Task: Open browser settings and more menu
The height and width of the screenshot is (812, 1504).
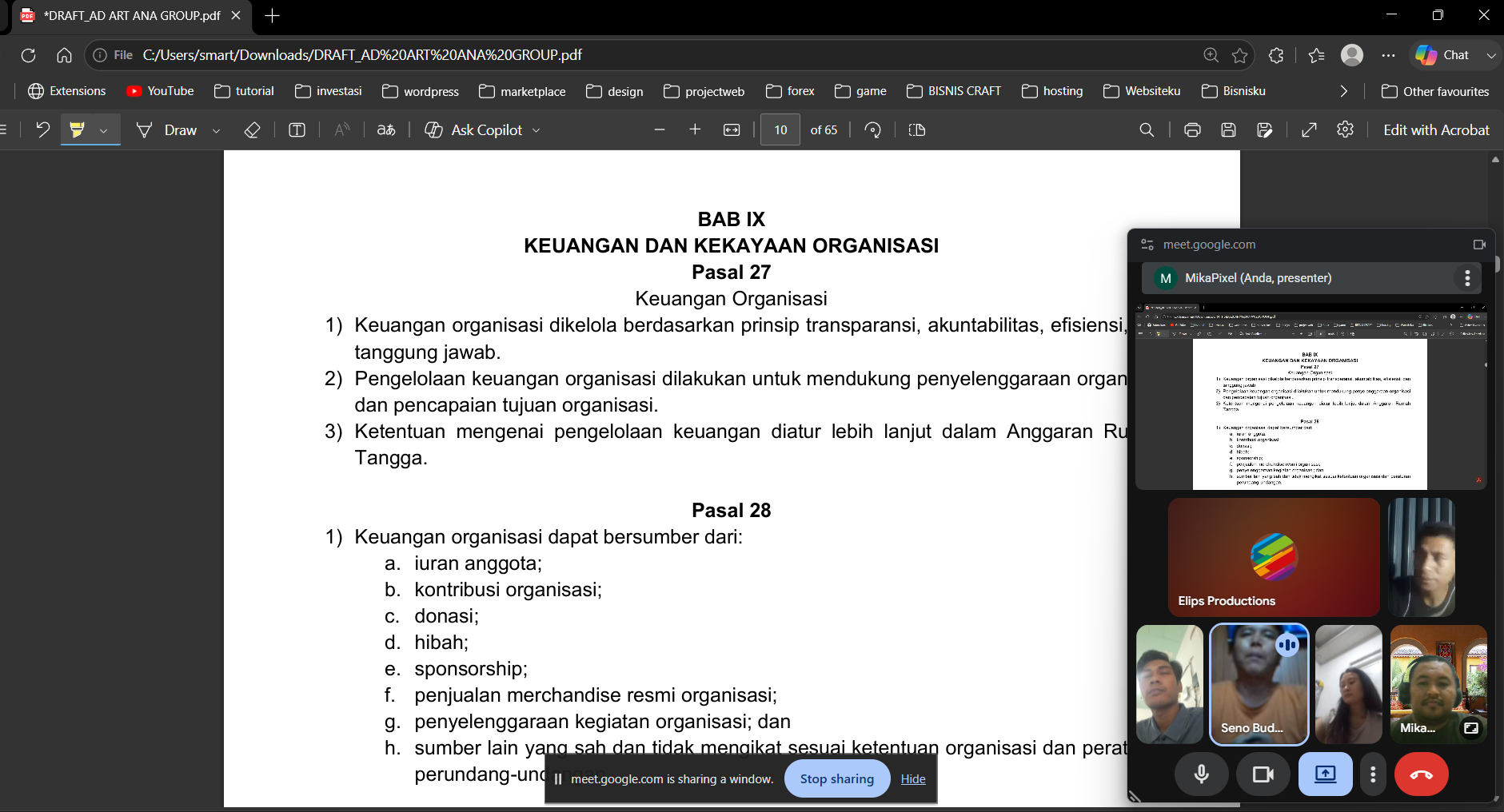Action: tap(1388, 55)
